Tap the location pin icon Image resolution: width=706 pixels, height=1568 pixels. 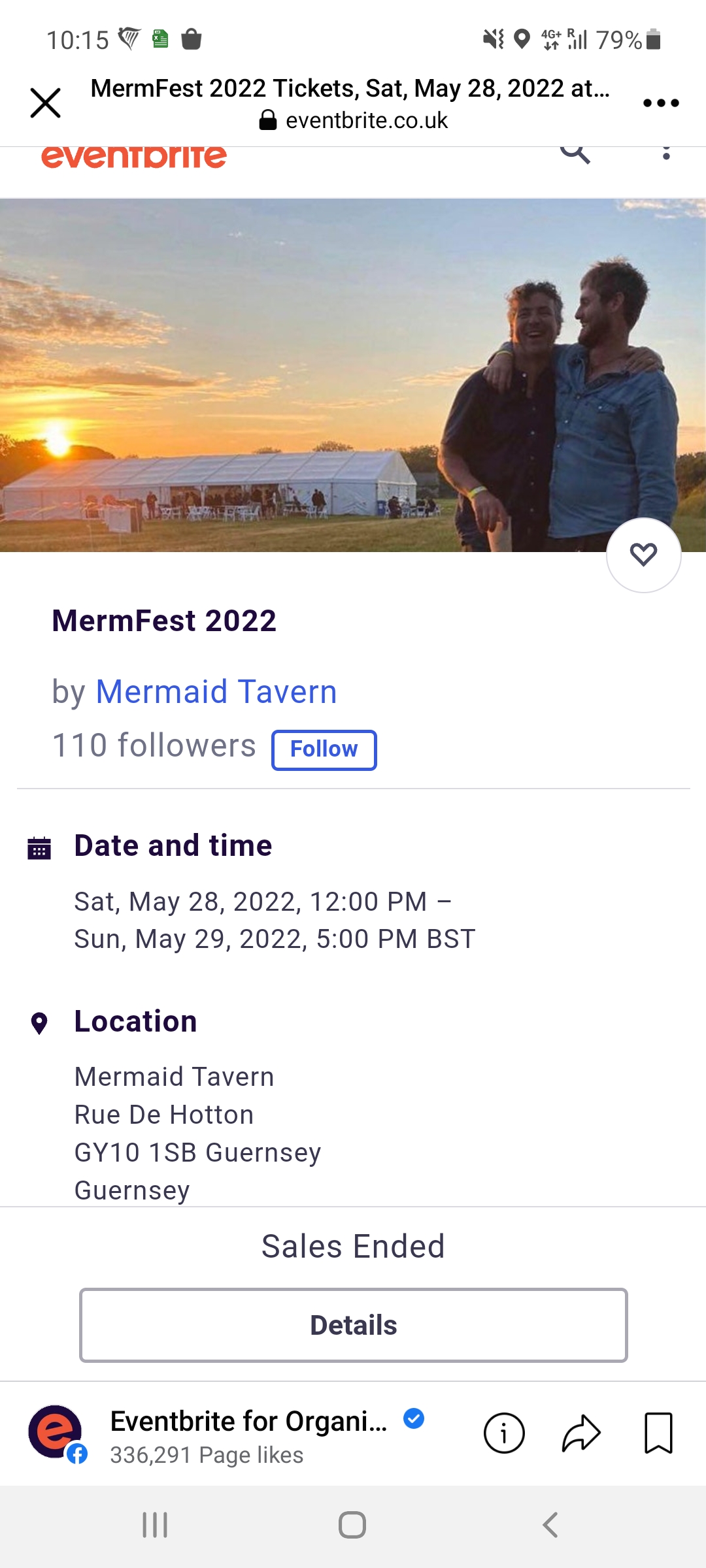point(39,1023)
